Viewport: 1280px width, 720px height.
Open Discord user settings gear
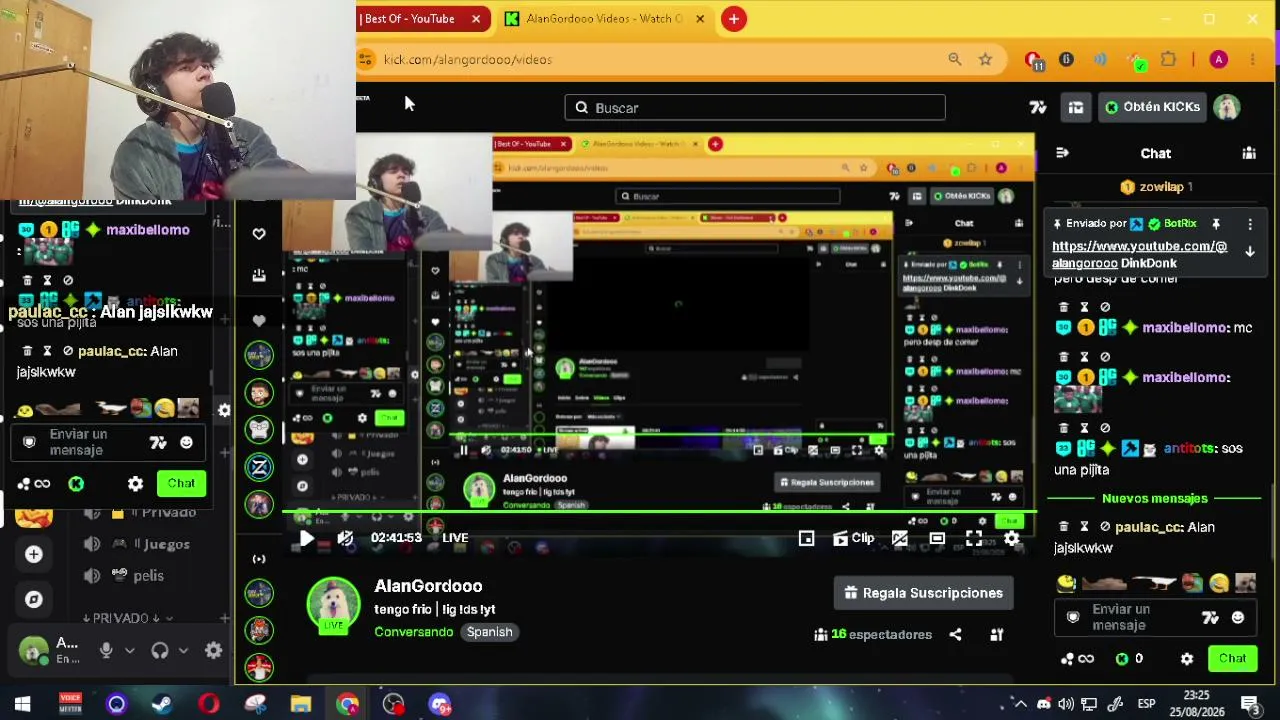coord(213,650)
